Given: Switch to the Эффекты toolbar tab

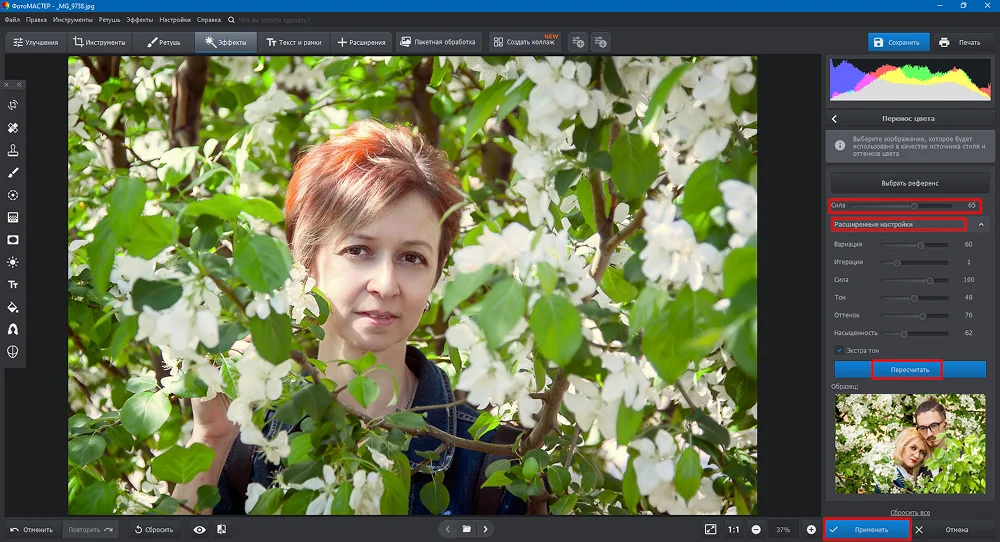Looking at the screenshot, I should pyautogui.click(x=226, y=42).
